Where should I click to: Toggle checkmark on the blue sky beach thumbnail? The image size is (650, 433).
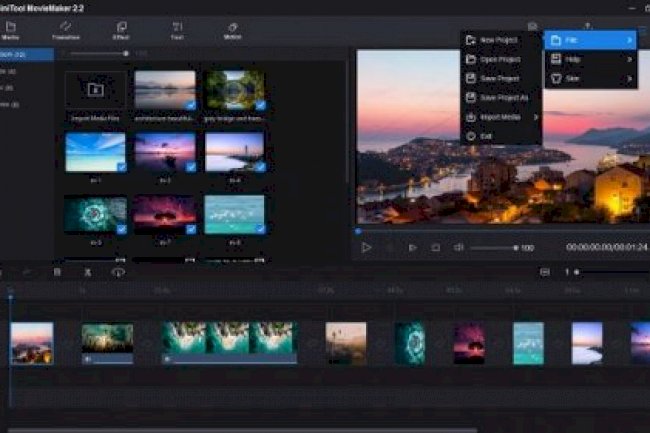[x=121, y=167]
